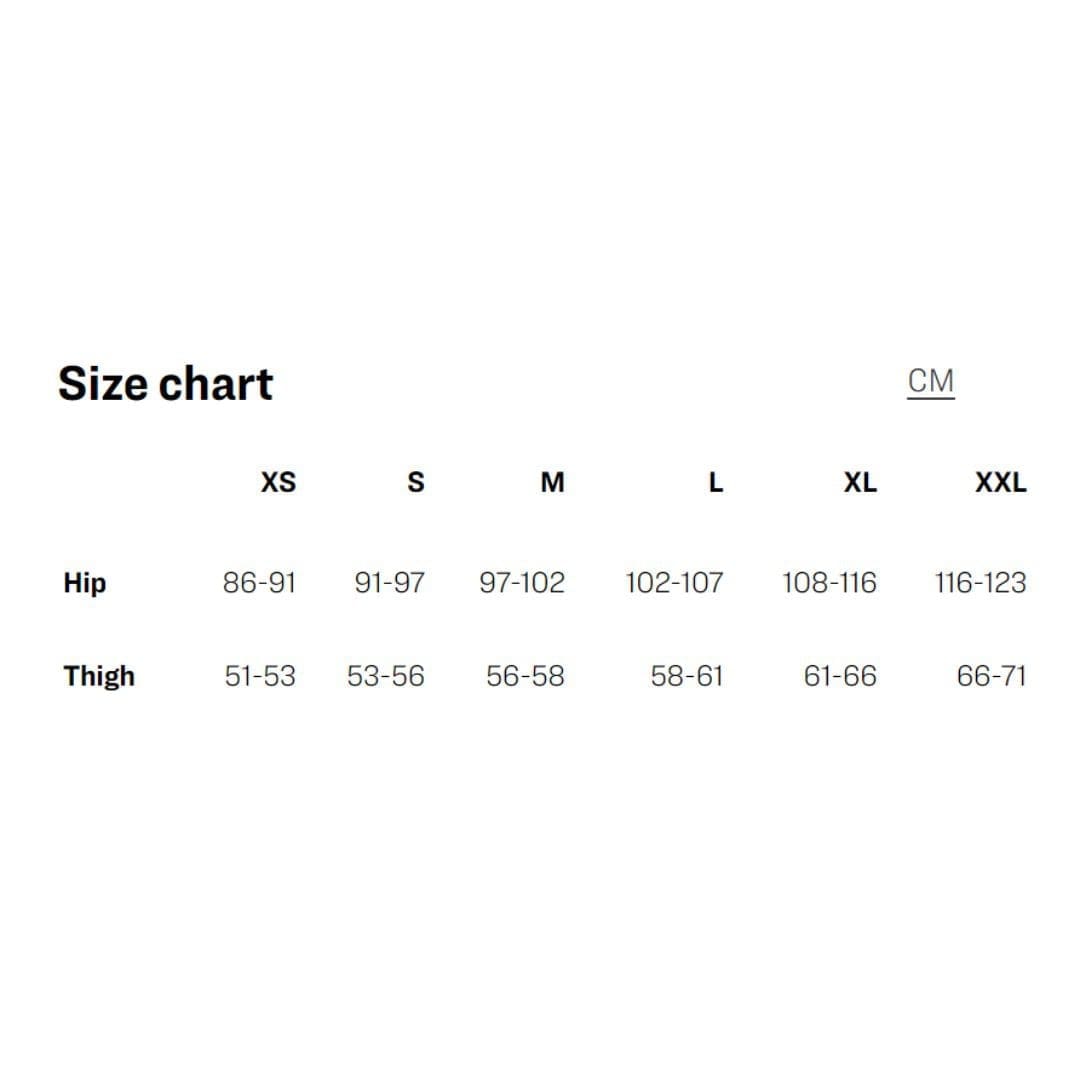The height and width of the screenshot is (1080, 1080).
Task: Click the 102-107 hip measurement
Action: click(673, 583)
